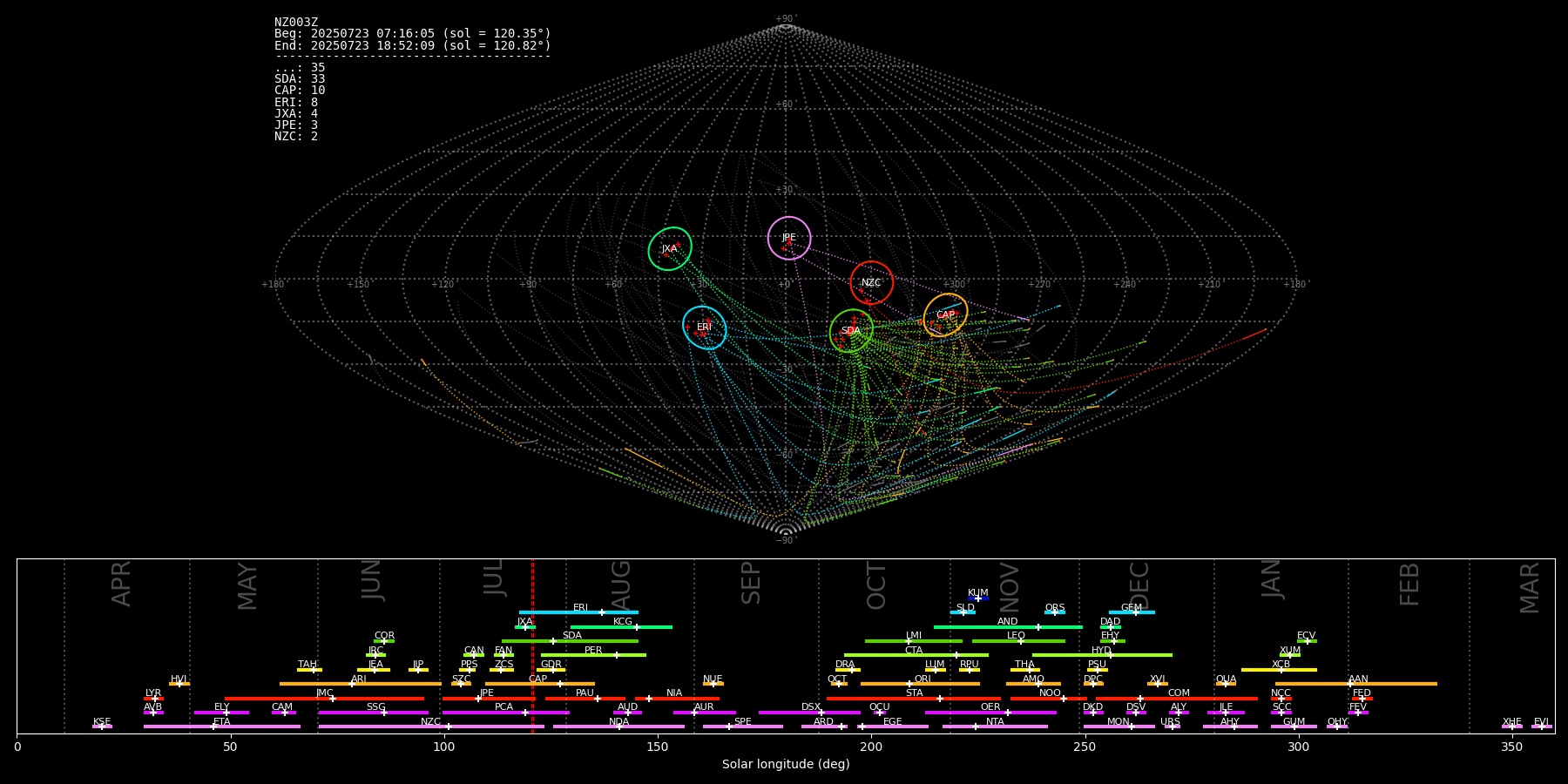Click the ETA shower bar in timeline

click(222, 727)
